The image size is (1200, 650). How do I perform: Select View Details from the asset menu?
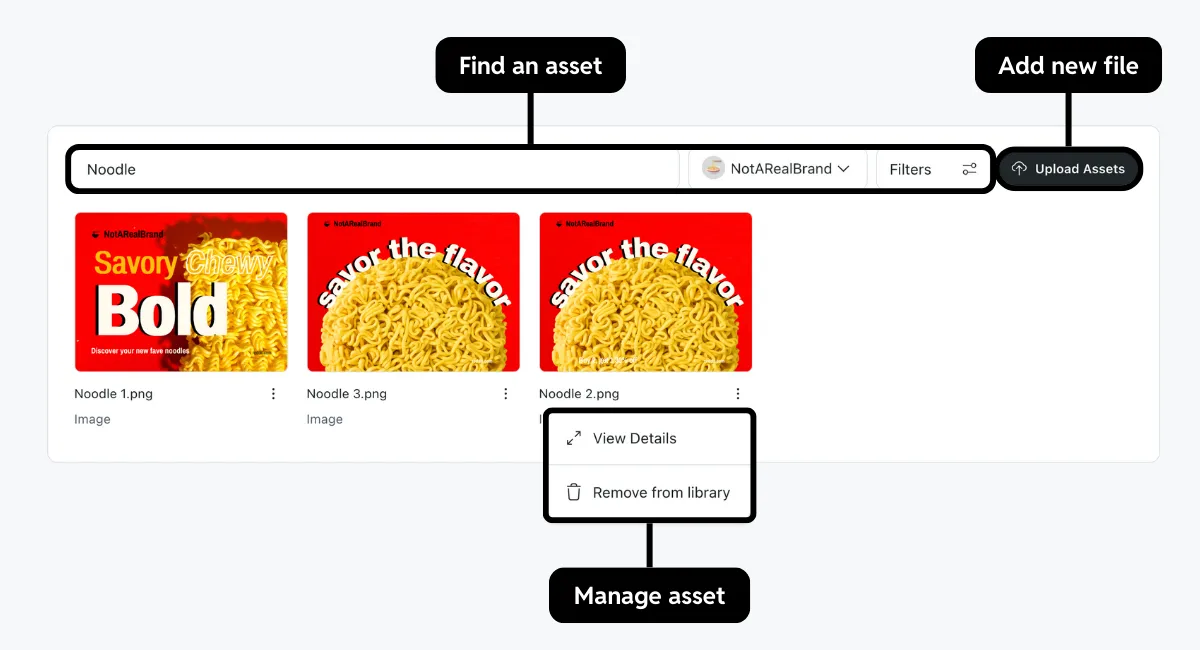(634, 438)
